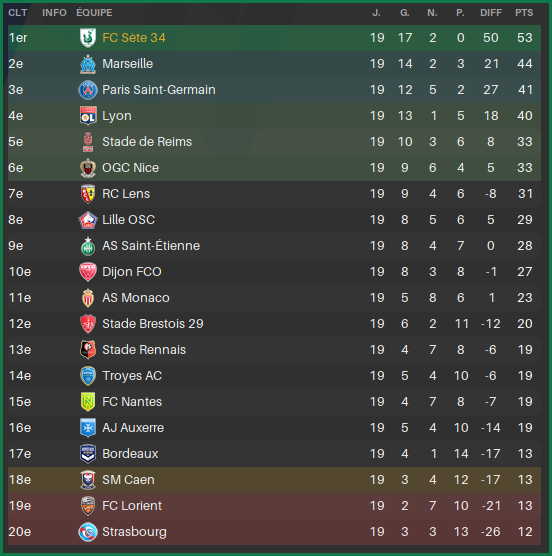Click the Marseille club logo
Viewport: 552px width, 556px height.
pos(88,64)
